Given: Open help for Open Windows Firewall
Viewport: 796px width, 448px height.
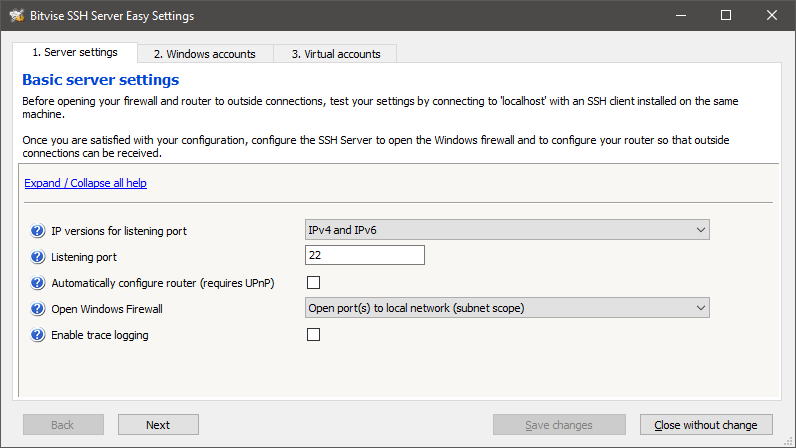Looking at the screenshot, I should point(37,308).
